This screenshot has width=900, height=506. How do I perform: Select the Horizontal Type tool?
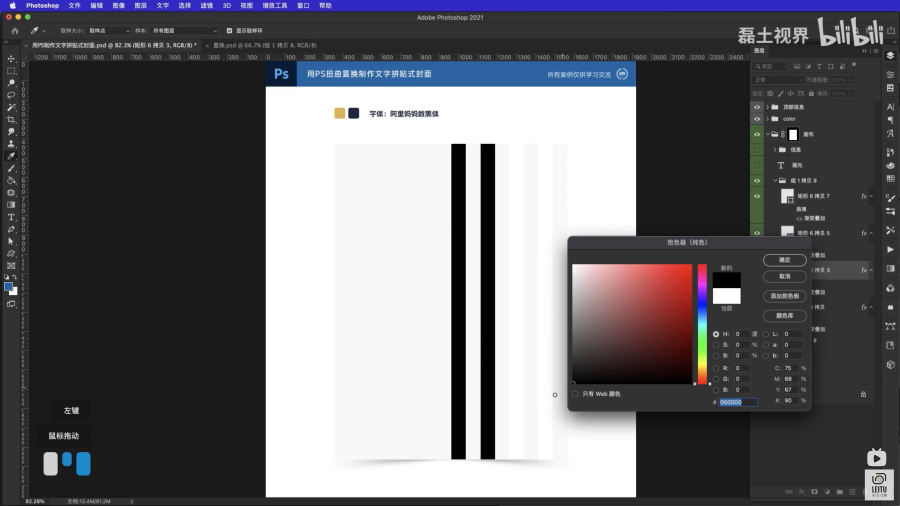(11, 217)
